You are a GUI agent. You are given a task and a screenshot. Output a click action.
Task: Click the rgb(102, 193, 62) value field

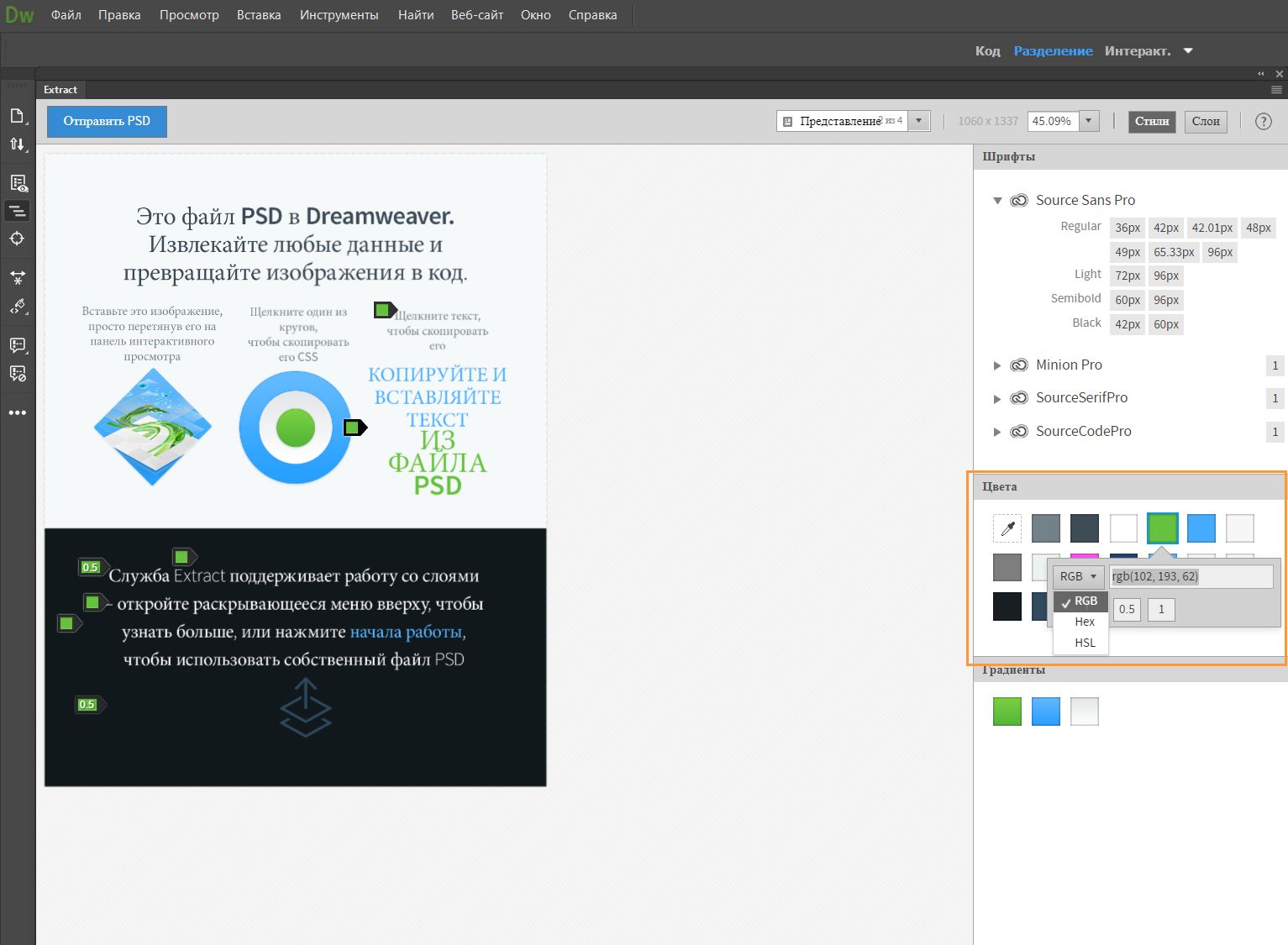[1191, 576]
